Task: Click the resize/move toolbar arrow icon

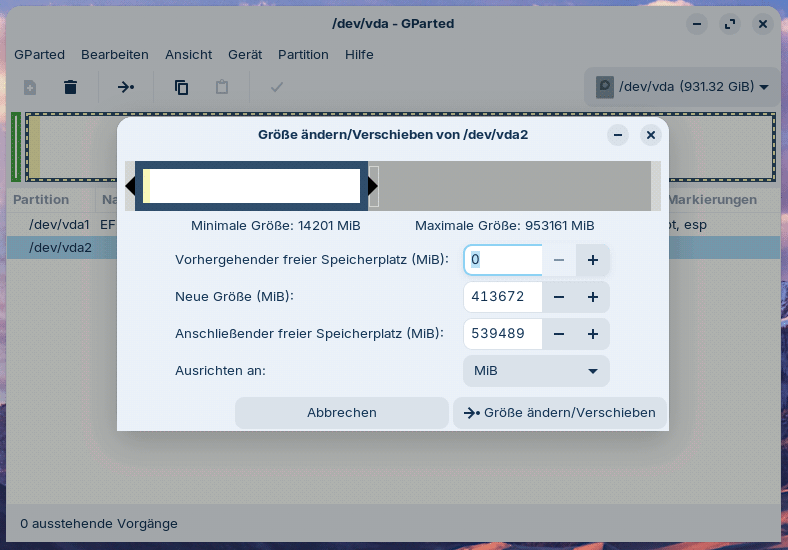Action: pos(126,87)
